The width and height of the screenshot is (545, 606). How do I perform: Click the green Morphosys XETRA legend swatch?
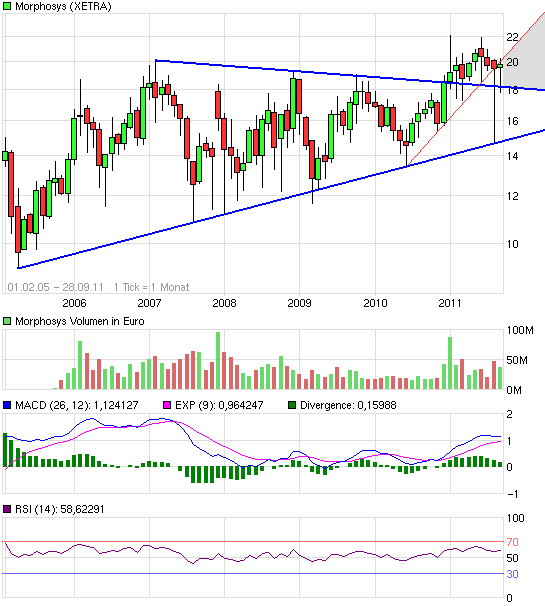point(7,7)
